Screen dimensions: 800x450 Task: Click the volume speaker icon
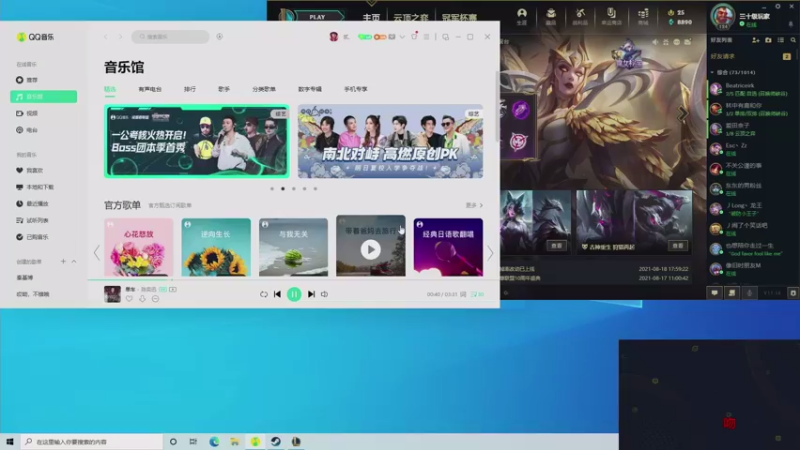(x=324, y=294)
